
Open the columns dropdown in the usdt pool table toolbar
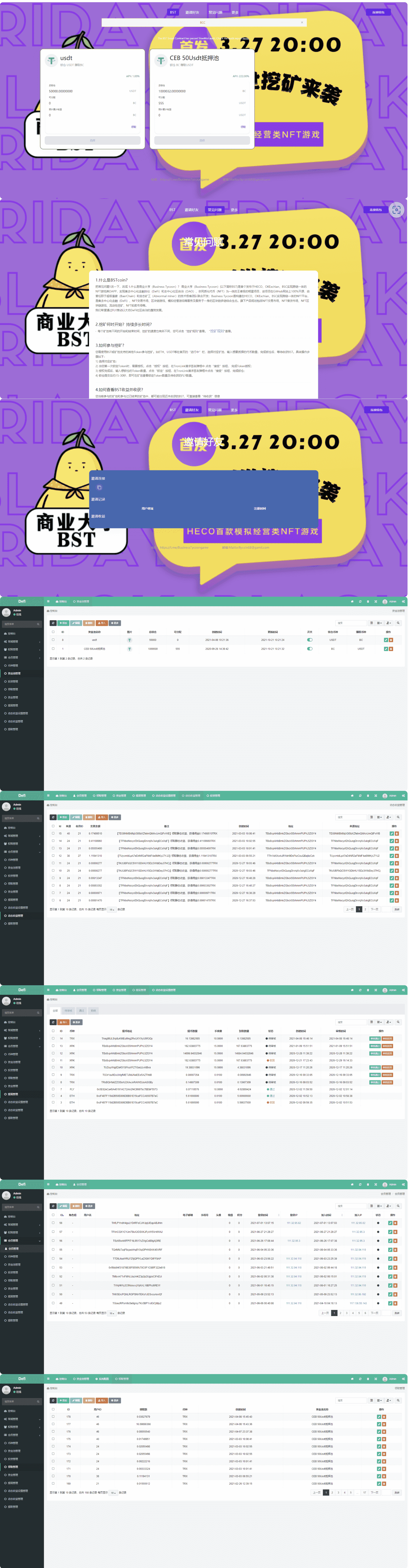click(x=379, y=623)
